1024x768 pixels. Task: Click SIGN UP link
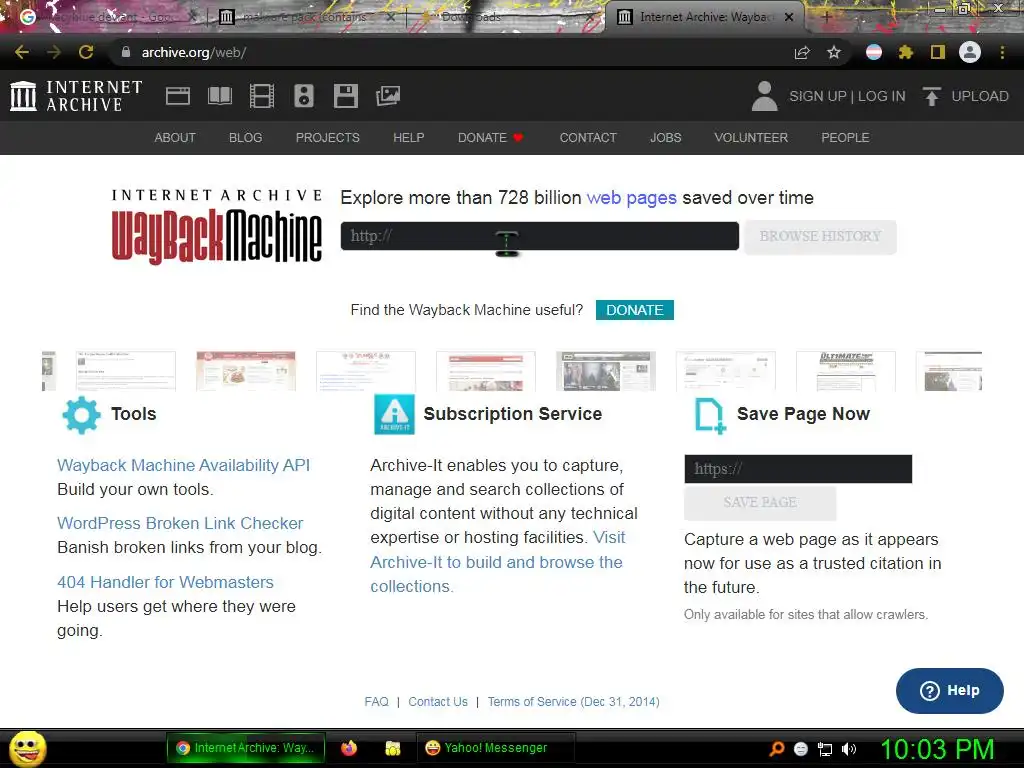pyautogui.click(x=818, y=96)
